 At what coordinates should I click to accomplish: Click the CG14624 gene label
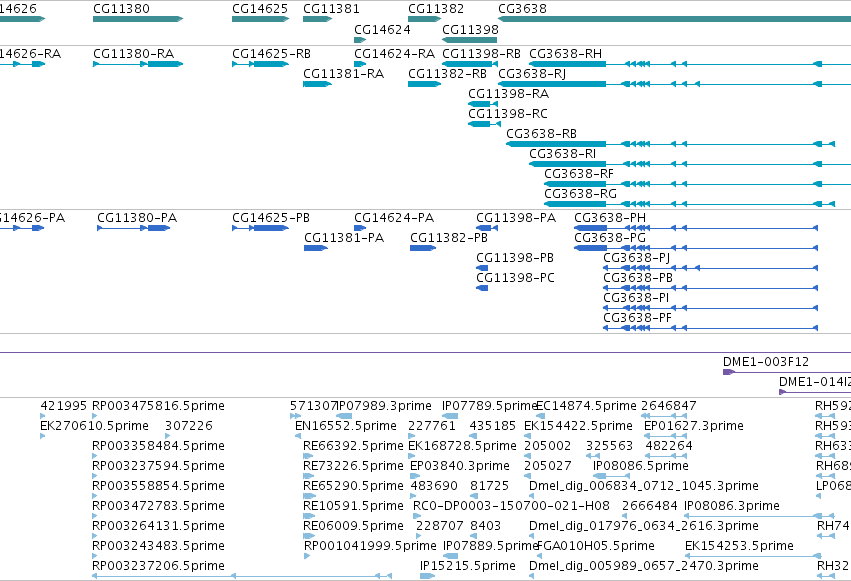tap(382, 30)
